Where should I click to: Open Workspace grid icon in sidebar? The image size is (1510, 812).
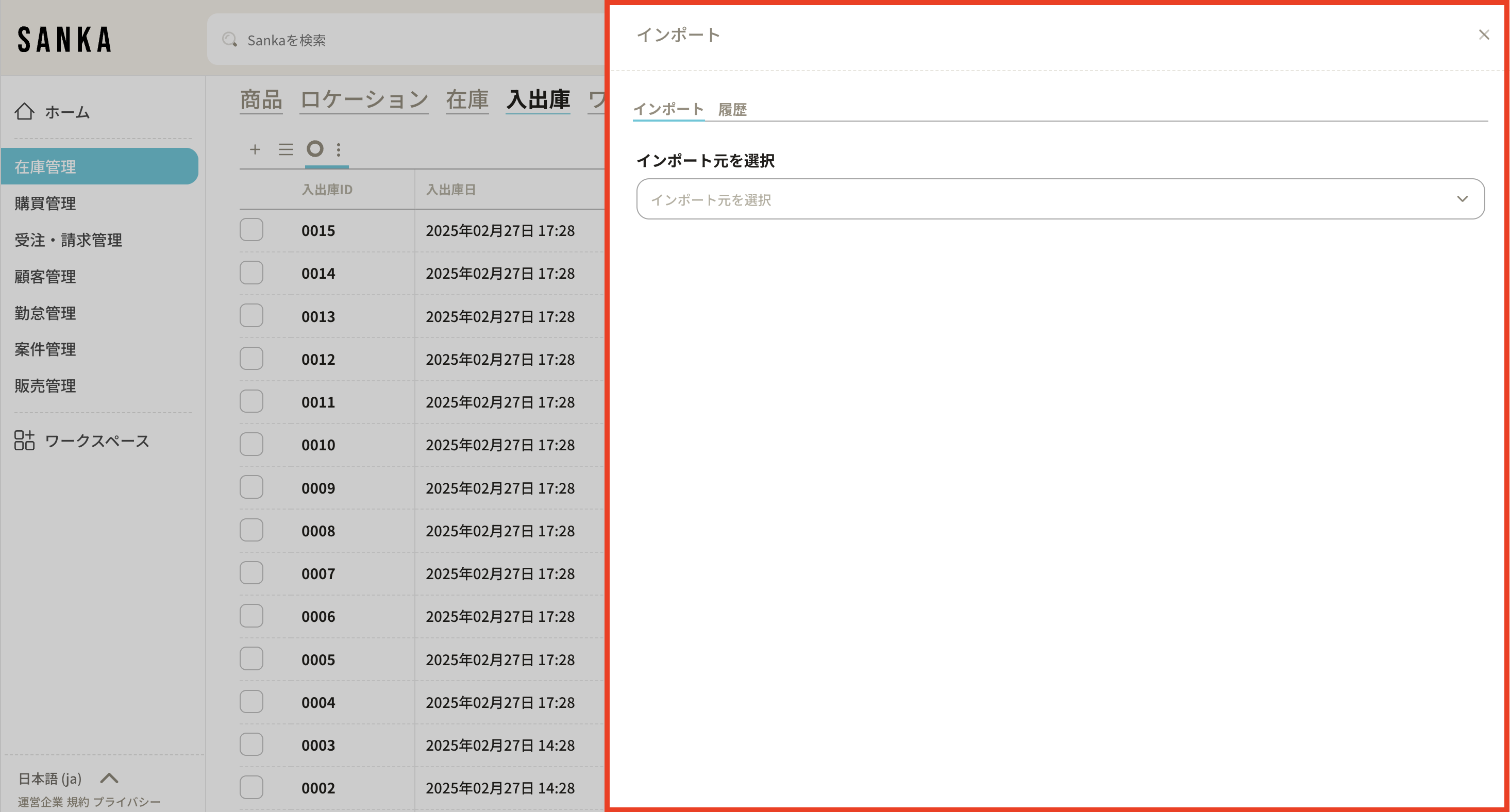click(25, 440)
